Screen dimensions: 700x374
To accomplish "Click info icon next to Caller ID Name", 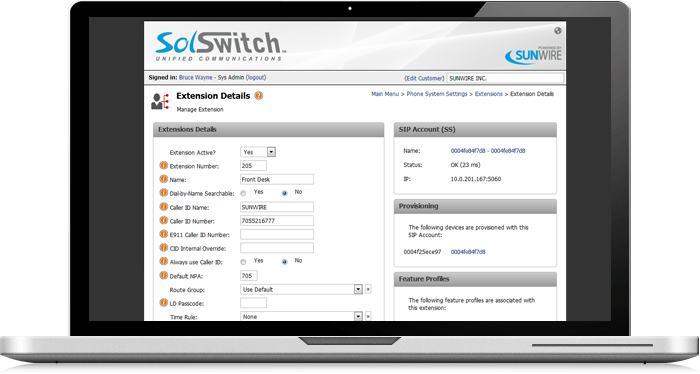I will (164, 207).
